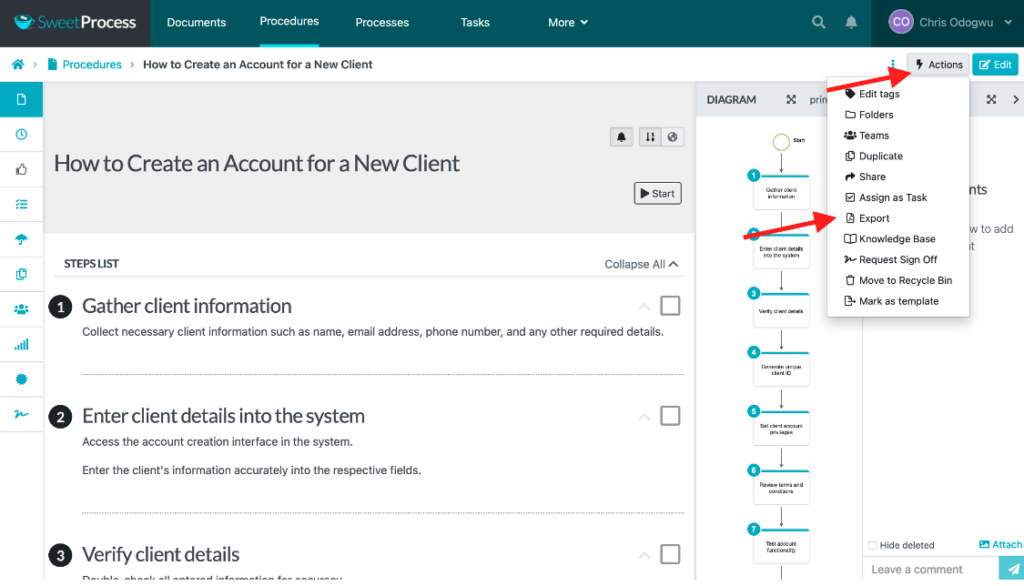Open Chris Odogwu account dropdown
Screen dimensions: 1024x586
click(950, 22)
